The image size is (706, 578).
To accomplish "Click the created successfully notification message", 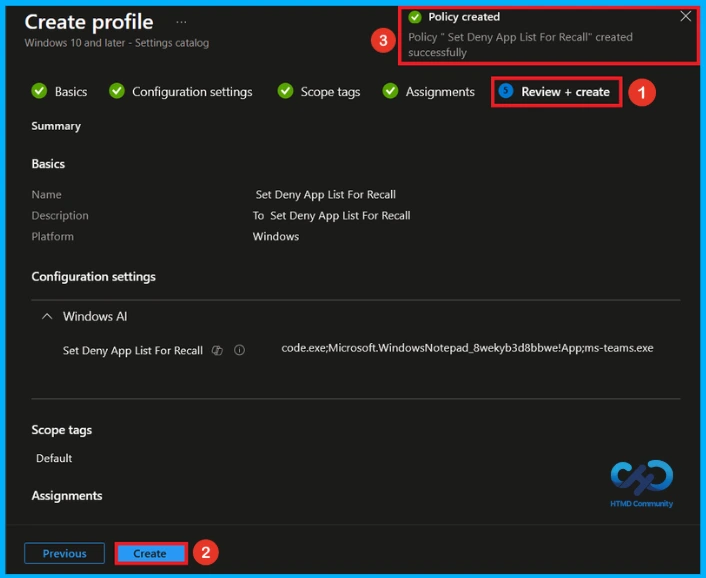I will point(520,45).
